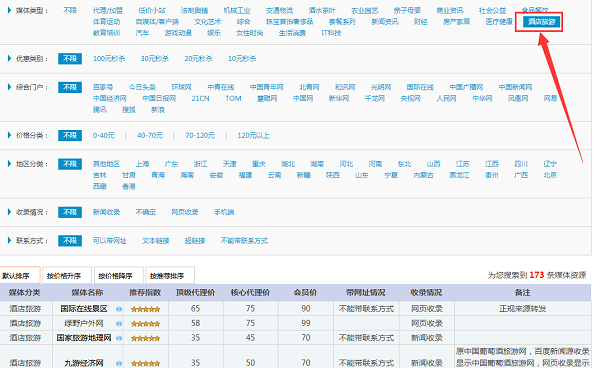
Task: Filter region by 广东
Action: click(x=171, y=164)
